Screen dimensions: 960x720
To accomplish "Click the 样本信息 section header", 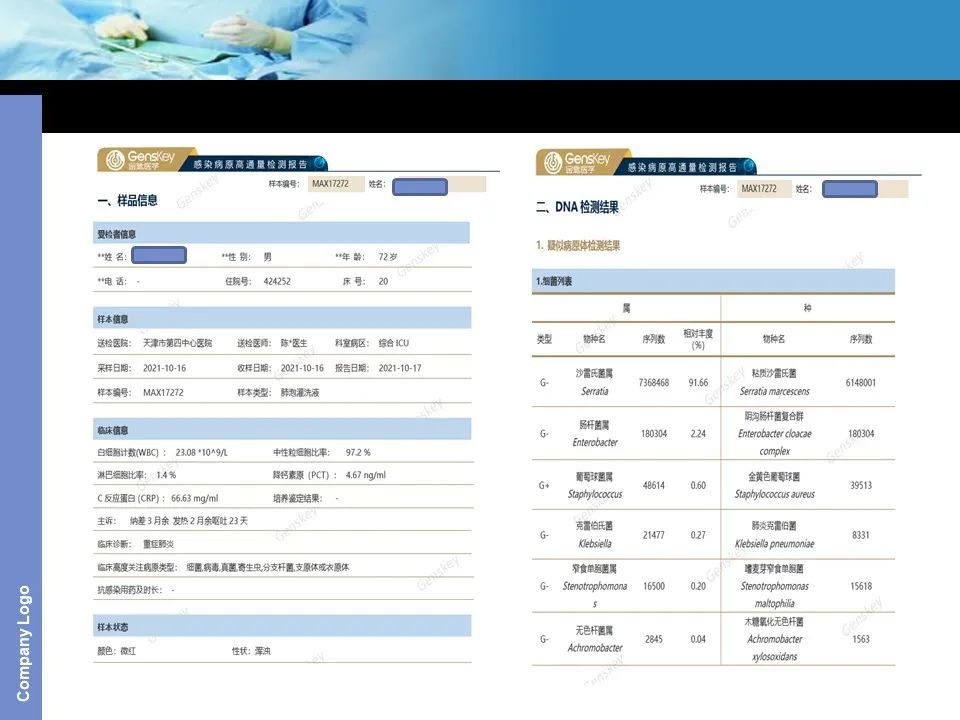I will pyautogui.click(x=282, y=318).
